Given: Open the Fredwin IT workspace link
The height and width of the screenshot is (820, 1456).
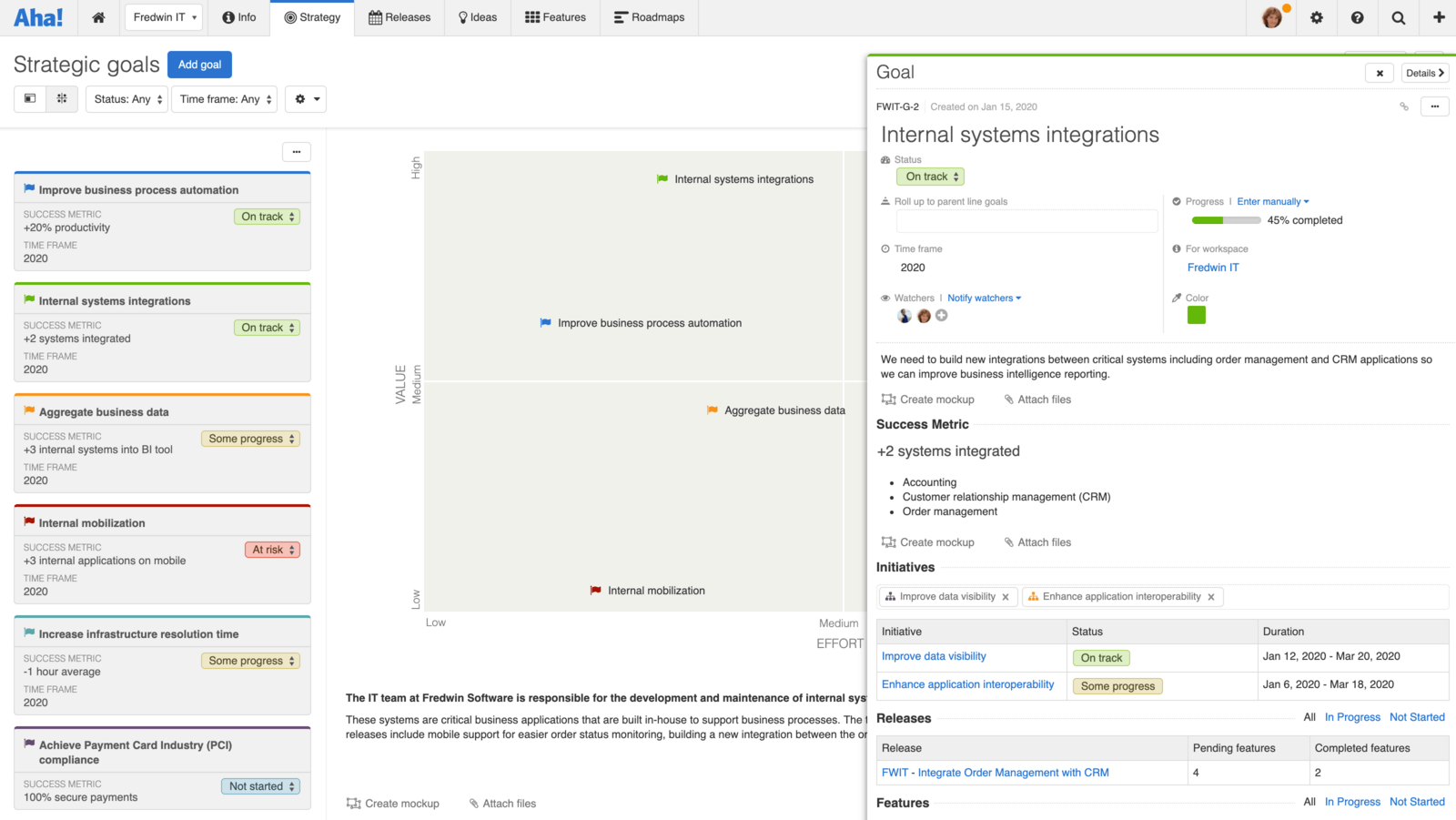Looking at the screenshot, I should click(1213, 268).
